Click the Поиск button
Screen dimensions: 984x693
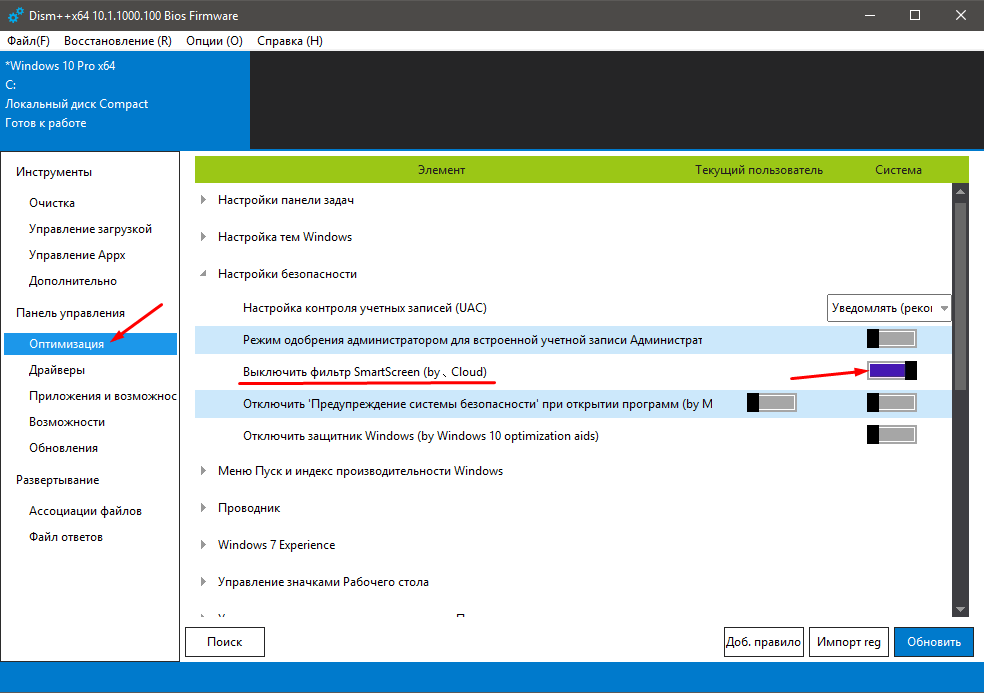coord(225,642)
